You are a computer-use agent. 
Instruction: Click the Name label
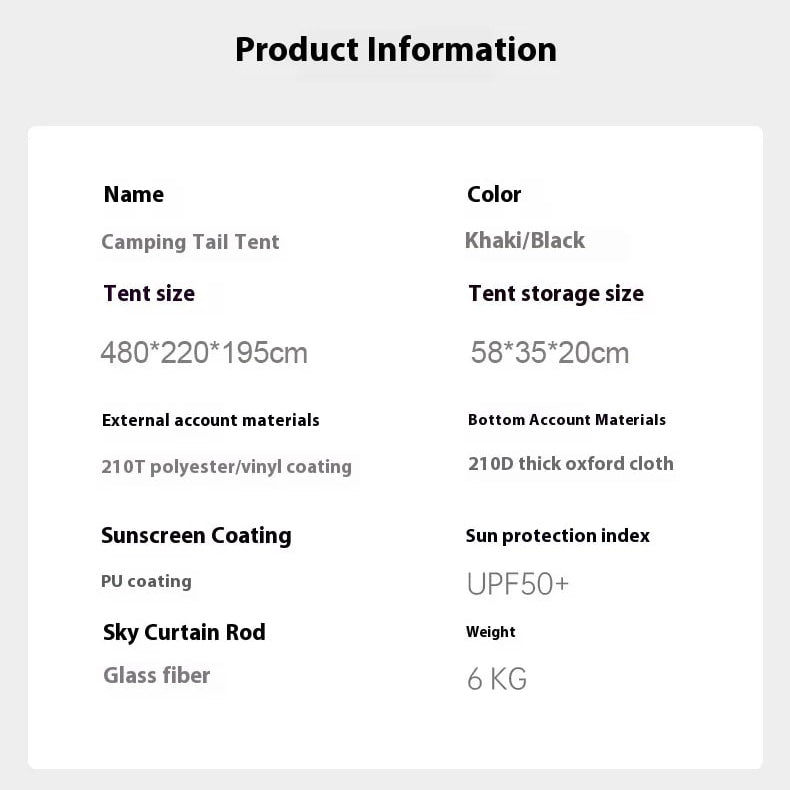point(133,194)
